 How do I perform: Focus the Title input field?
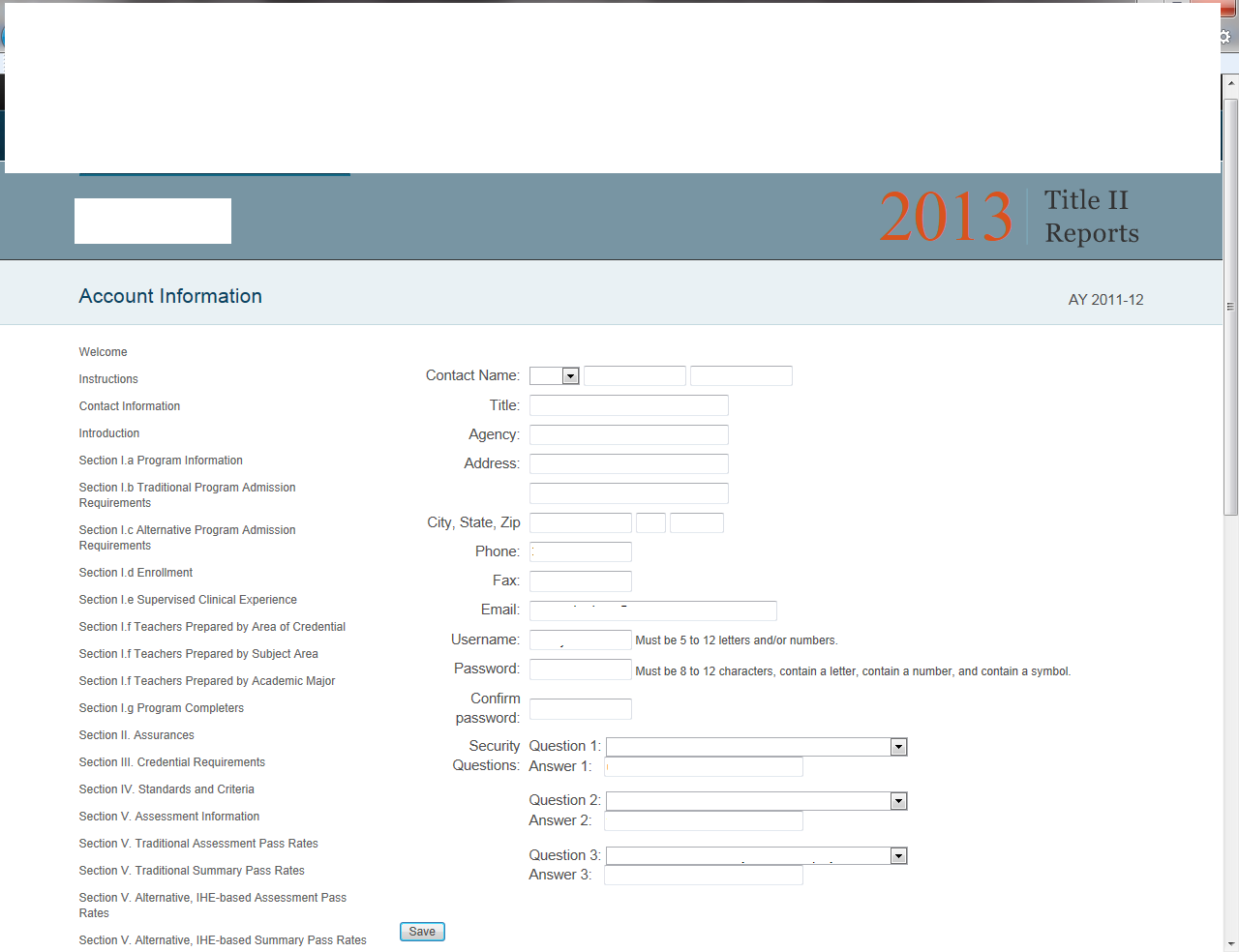click(629, 405)
